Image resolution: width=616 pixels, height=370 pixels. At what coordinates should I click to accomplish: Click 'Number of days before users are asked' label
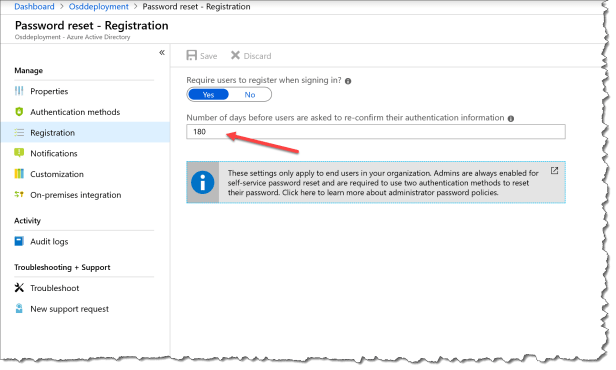345,118
